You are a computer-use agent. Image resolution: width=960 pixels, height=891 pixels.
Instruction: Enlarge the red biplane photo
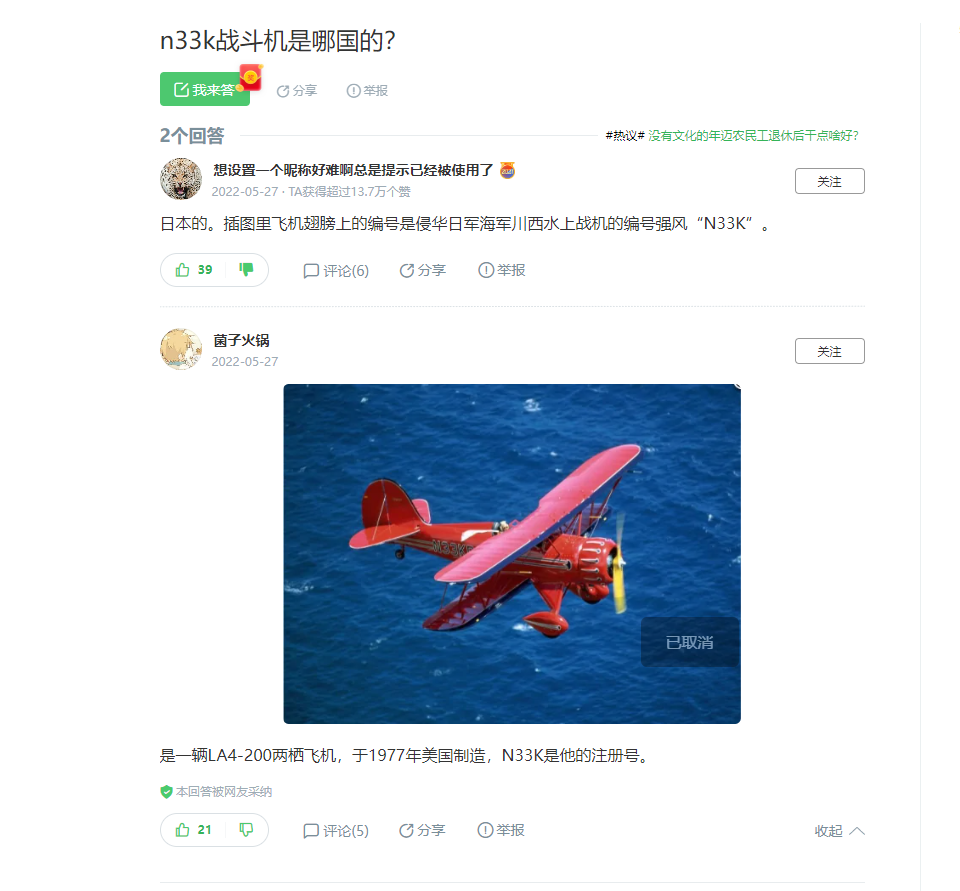click(x=512, y=554)
